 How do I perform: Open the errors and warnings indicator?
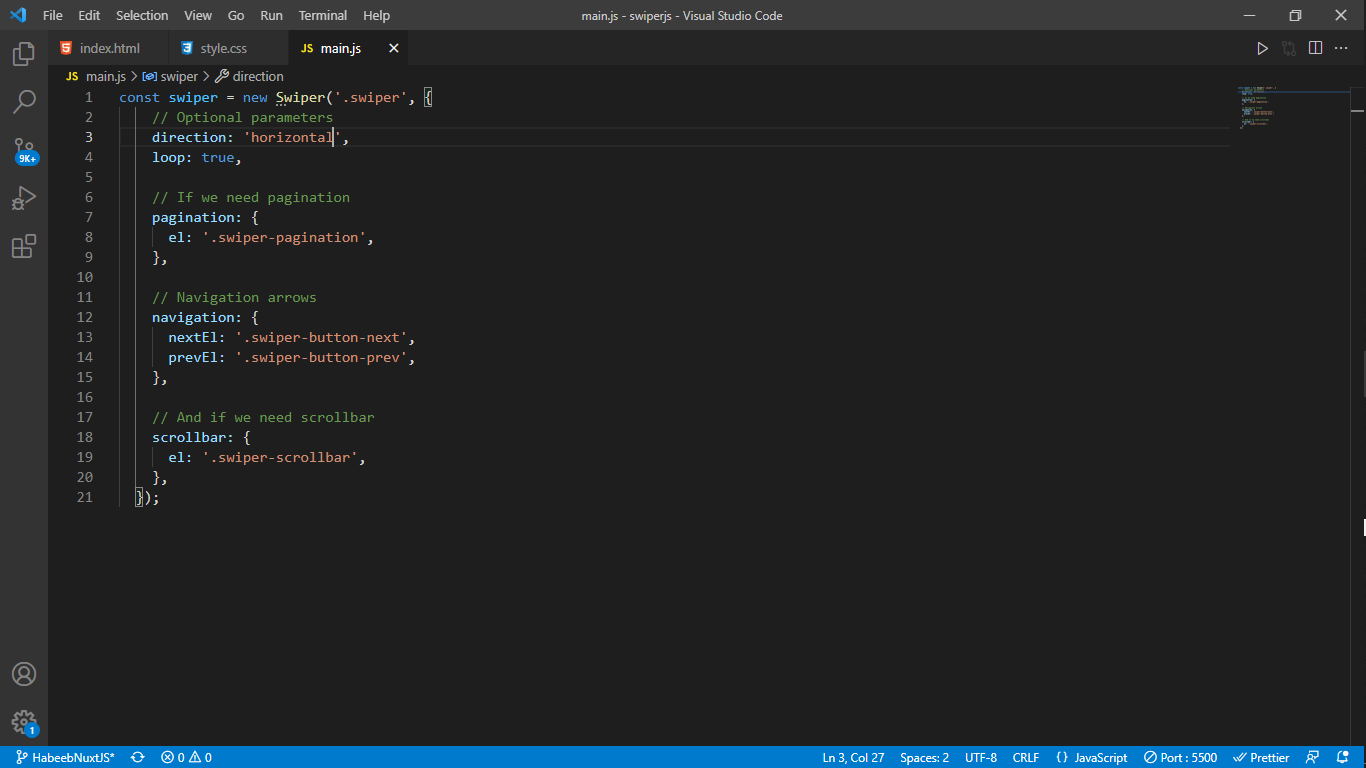click(x=186, y=758)
